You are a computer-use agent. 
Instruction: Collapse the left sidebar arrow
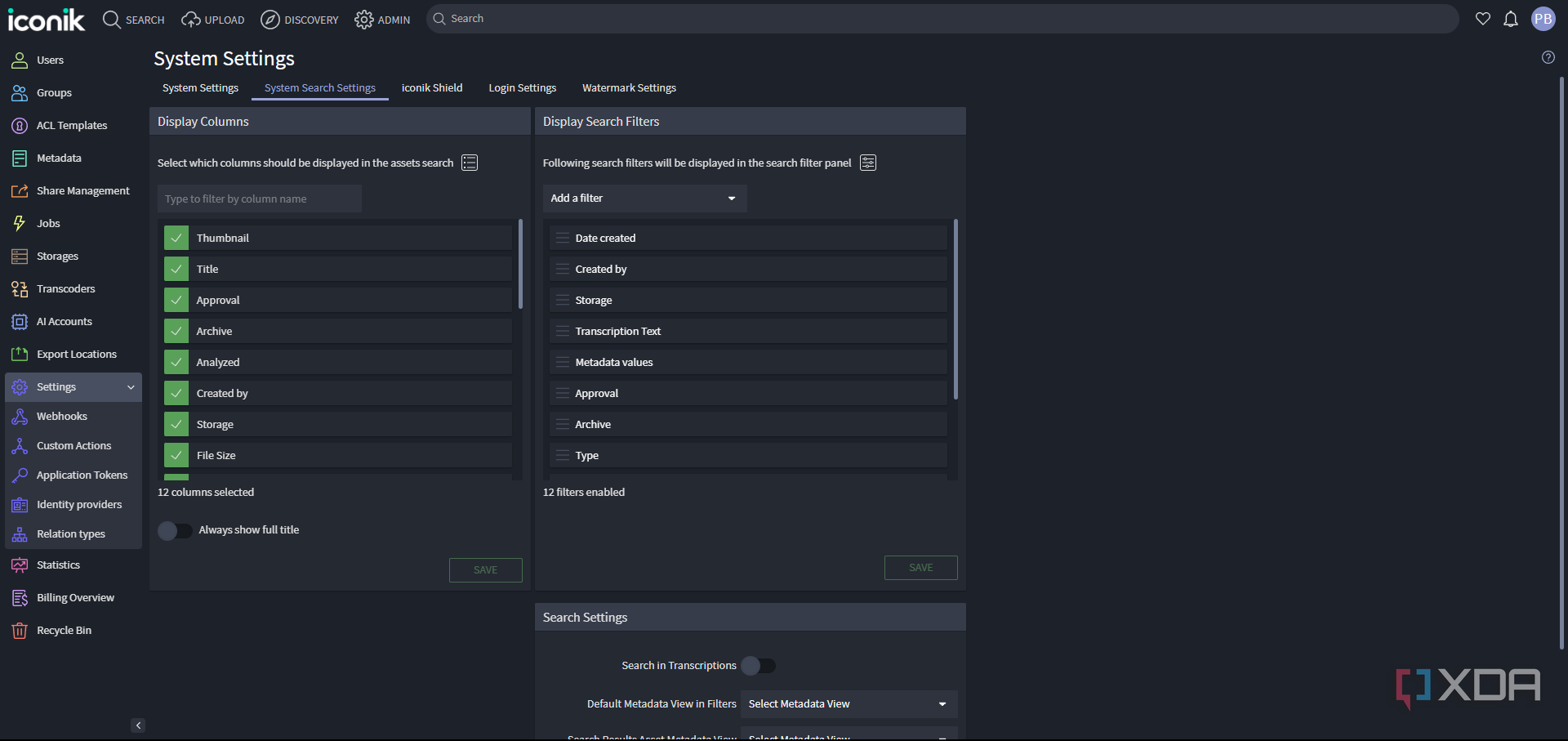[138, 725]
